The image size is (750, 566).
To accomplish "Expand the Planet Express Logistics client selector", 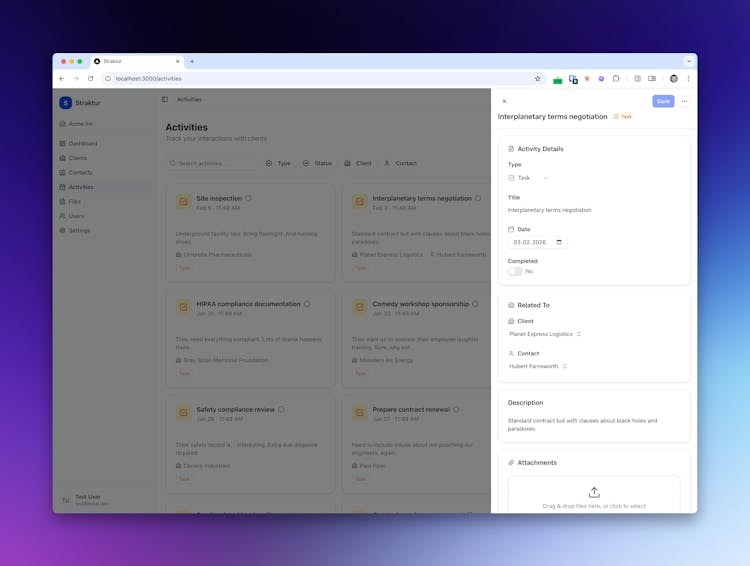I will coord(545,334).
